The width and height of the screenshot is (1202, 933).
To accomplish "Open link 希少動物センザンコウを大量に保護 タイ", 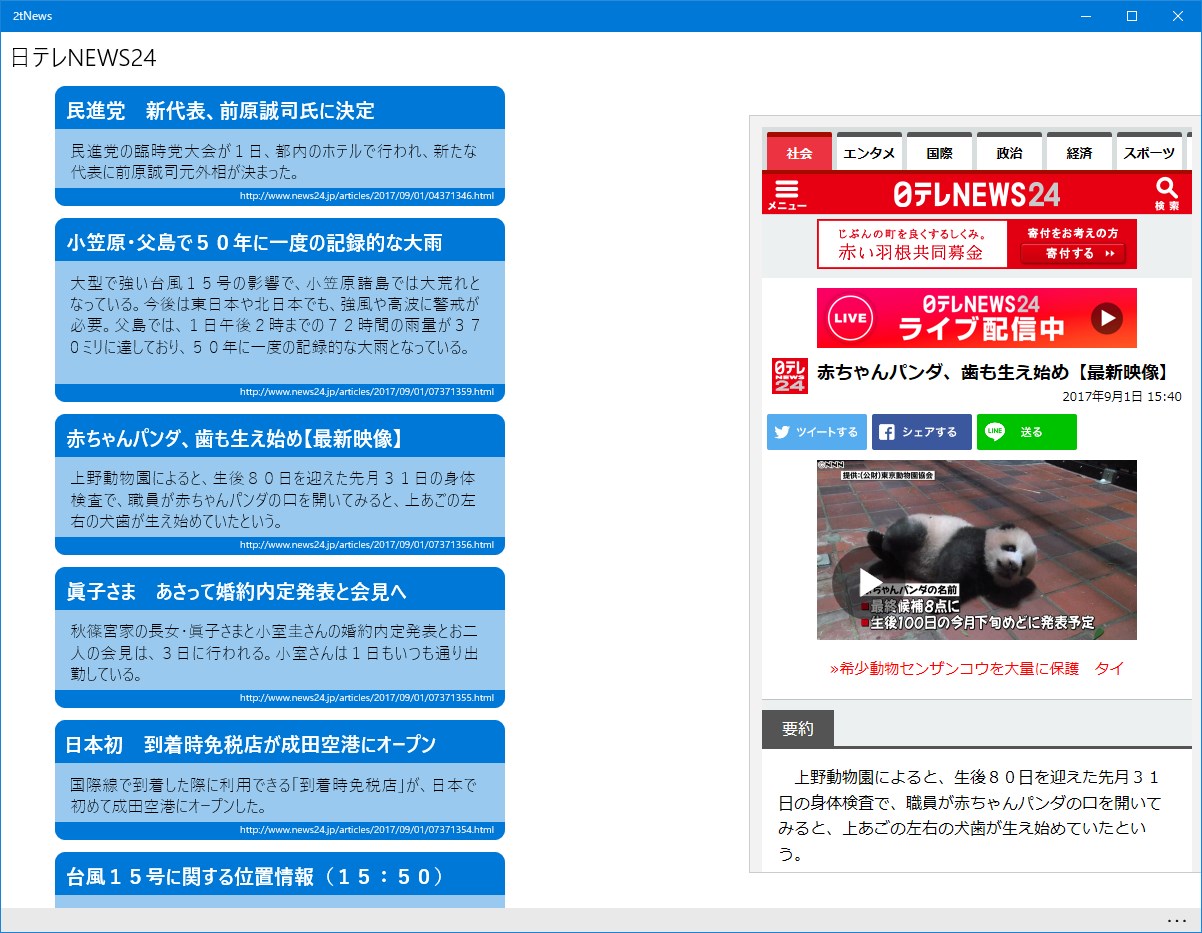I will click(x=977, y=668).
